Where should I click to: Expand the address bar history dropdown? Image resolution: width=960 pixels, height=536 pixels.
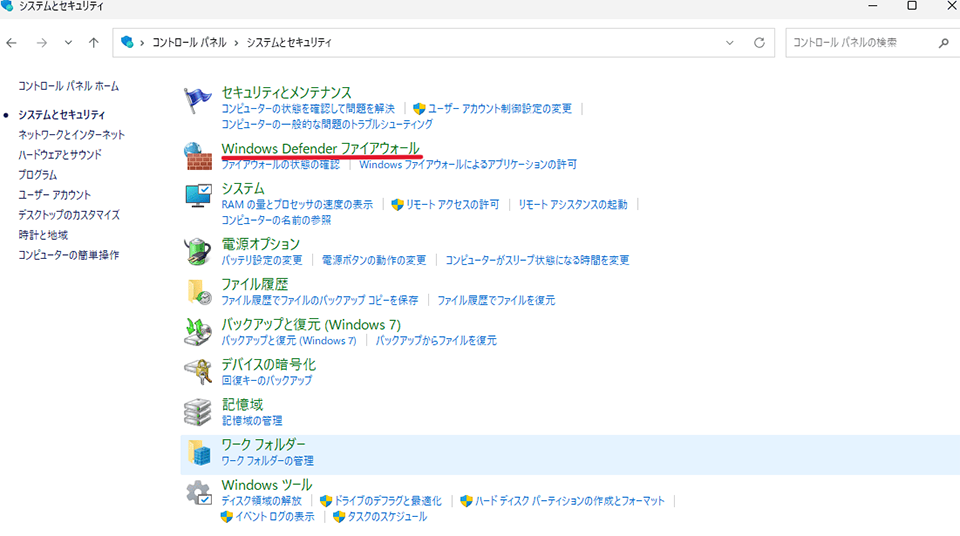730,43
